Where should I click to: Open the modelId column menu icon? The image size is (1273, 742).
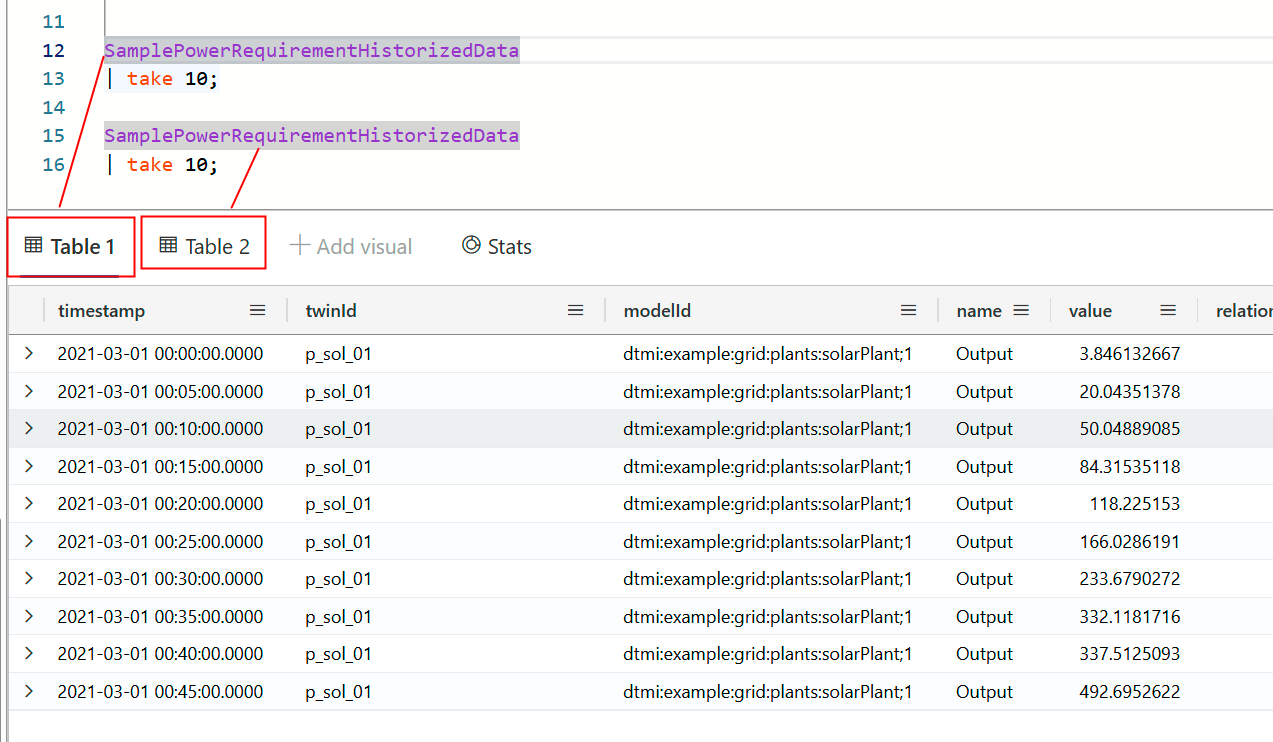click(x=908, y=310)
